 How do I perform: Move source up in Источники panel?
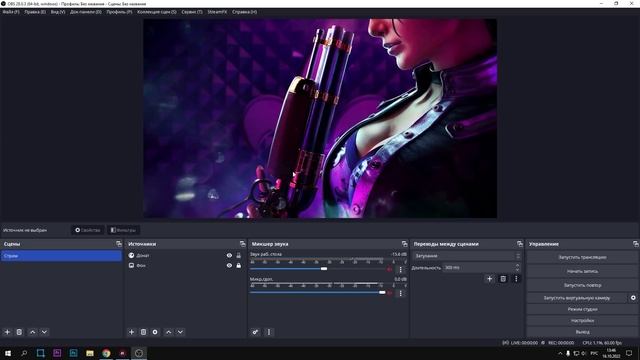click(169, 332)
